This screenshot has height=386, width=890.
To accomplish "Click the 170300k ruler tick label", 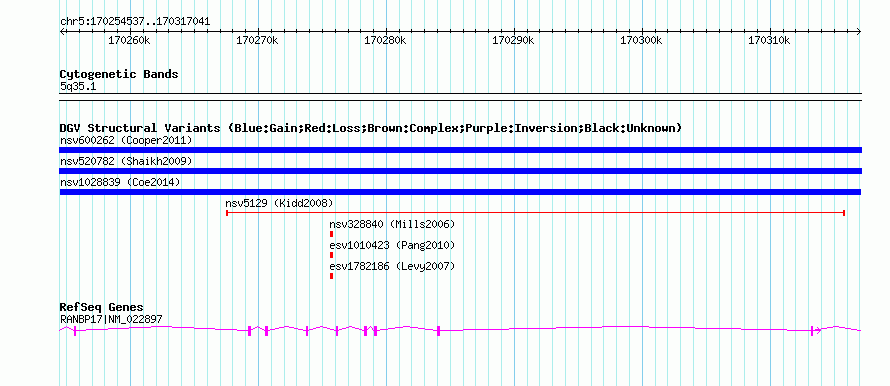I will [642, 41].
